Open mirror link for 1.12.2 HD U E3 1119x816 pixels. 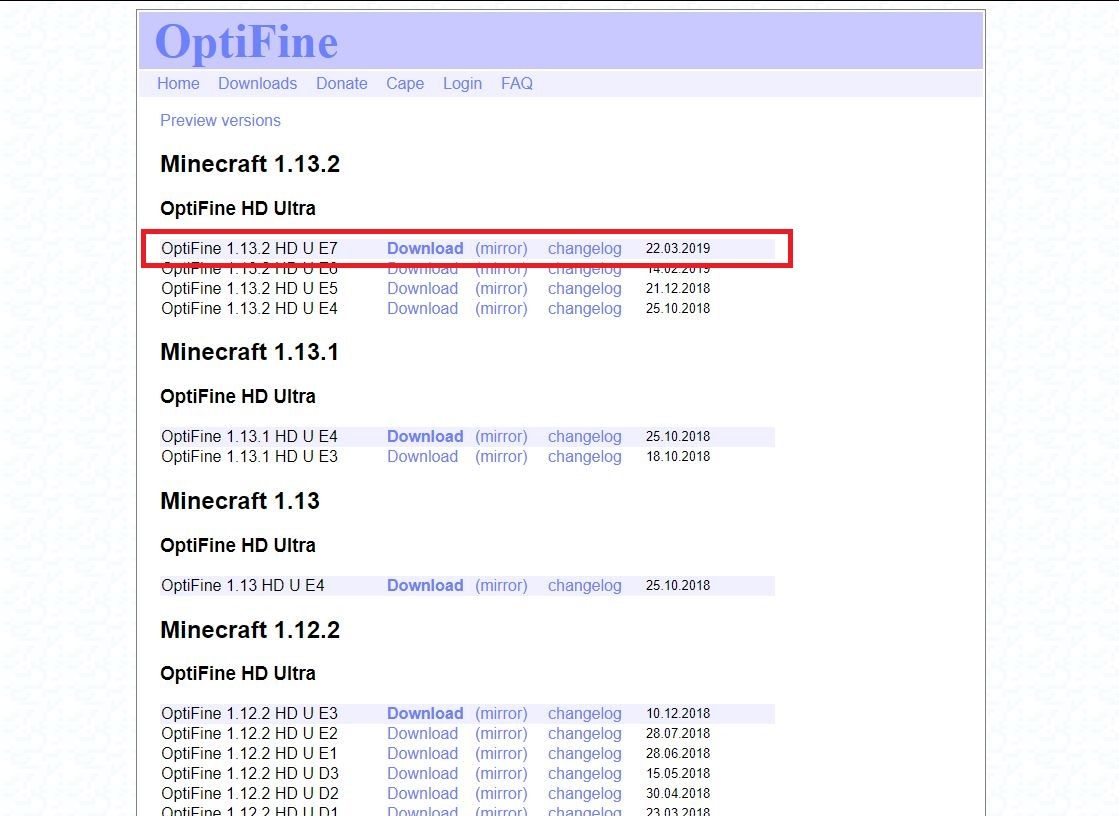[x=502, y=713]
